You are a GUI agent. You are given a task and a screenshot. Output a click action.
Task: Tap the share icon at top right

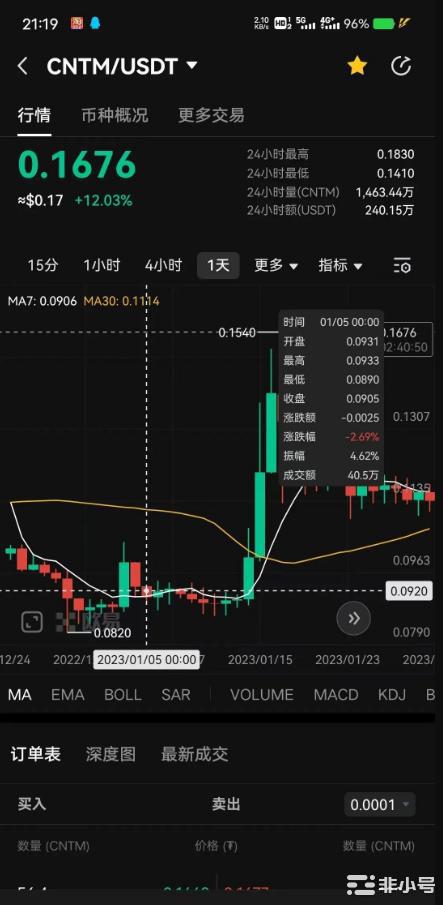point(401,66)
